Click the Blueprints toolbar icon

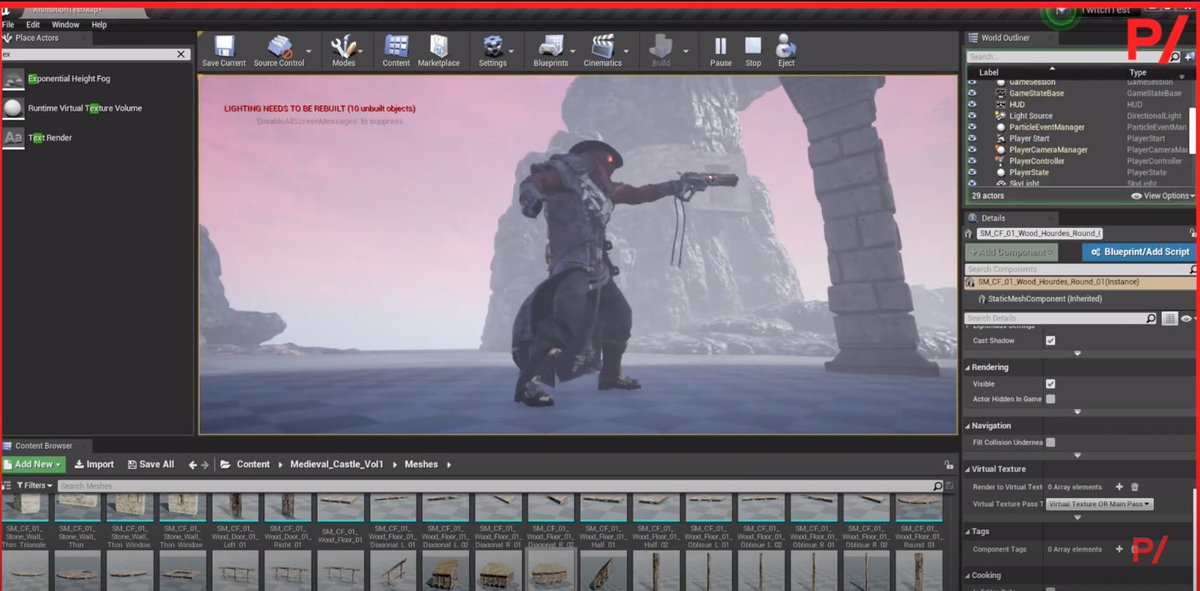pos(551,51)
